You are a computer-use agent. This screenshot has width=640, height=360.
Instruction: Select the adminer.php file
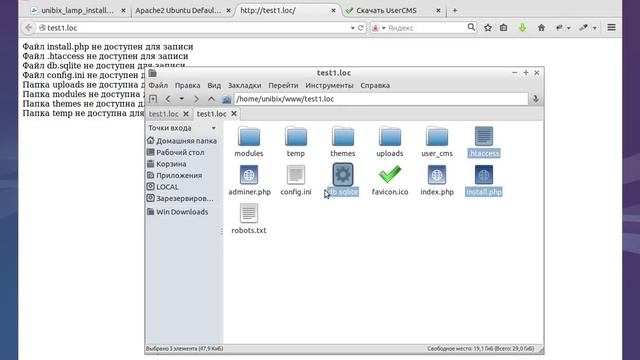coord(249,180)
